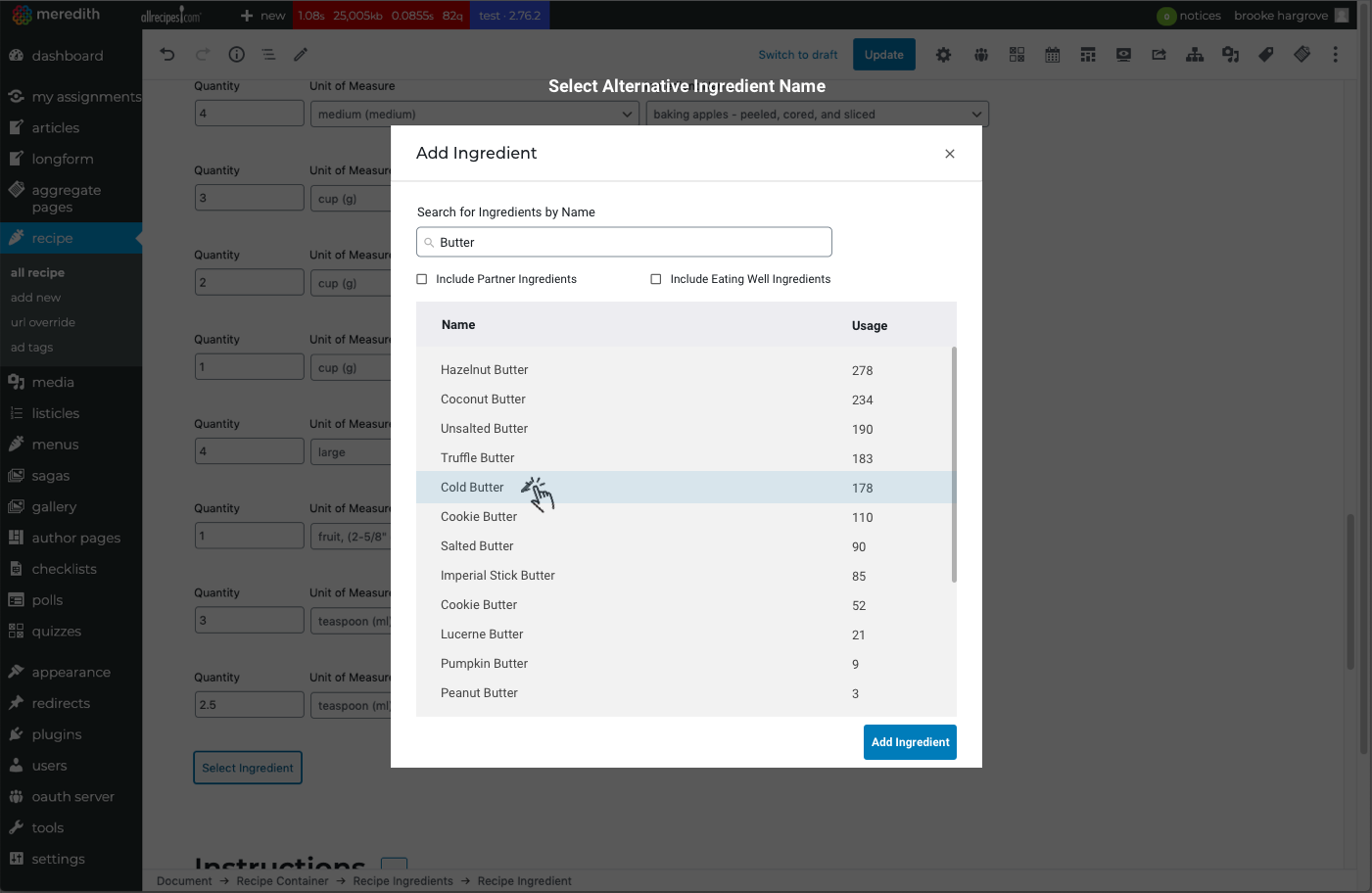This screenshot has height=893, width=1372.
Task: Select the Cold Butter row
Action: (x=686, y=488)
